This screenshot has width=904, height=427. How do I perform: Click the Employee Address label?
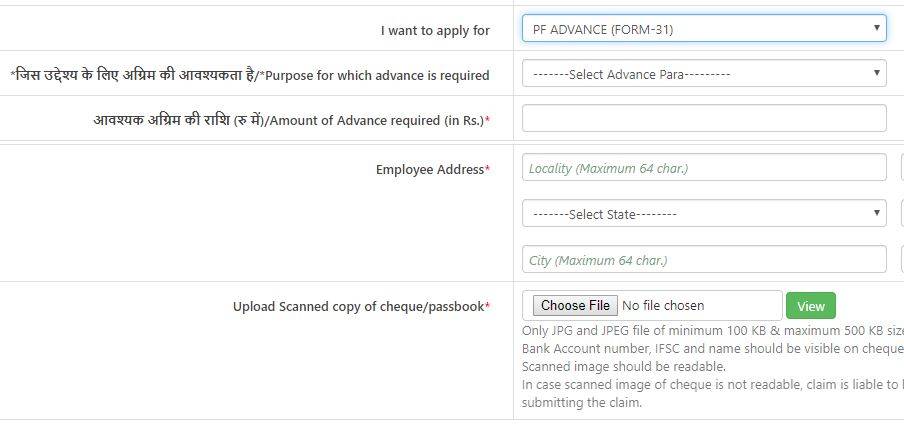click(432, 170)
